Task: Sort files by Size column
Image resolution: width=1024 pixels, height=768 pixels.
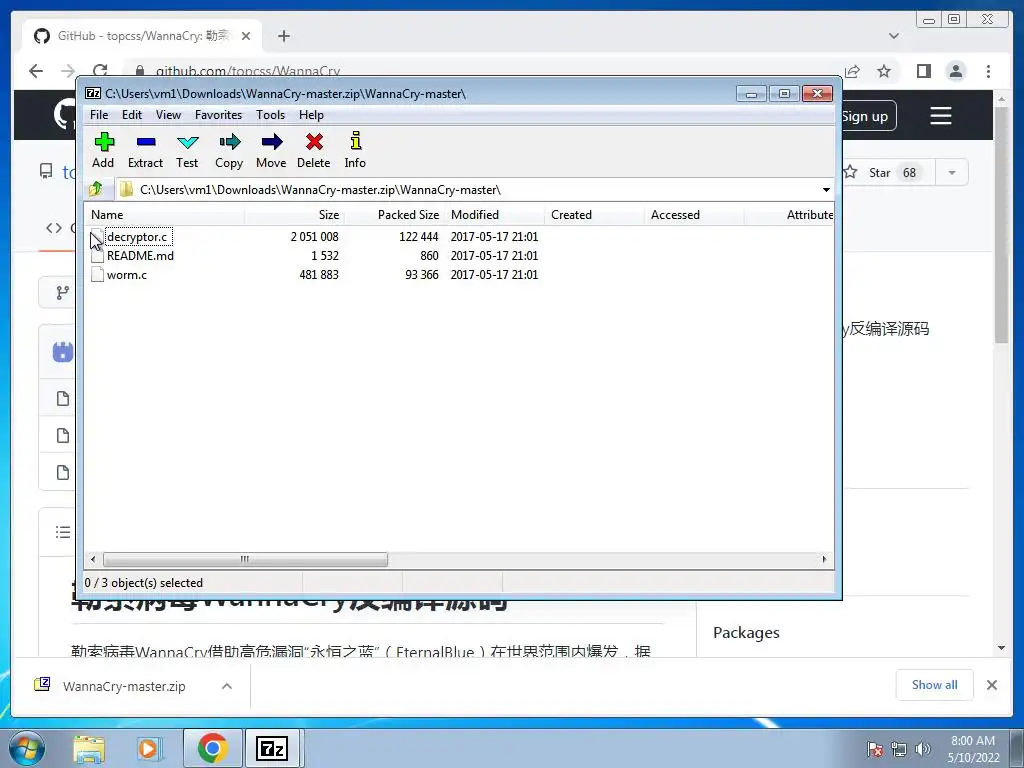Action: coord(295,215)
